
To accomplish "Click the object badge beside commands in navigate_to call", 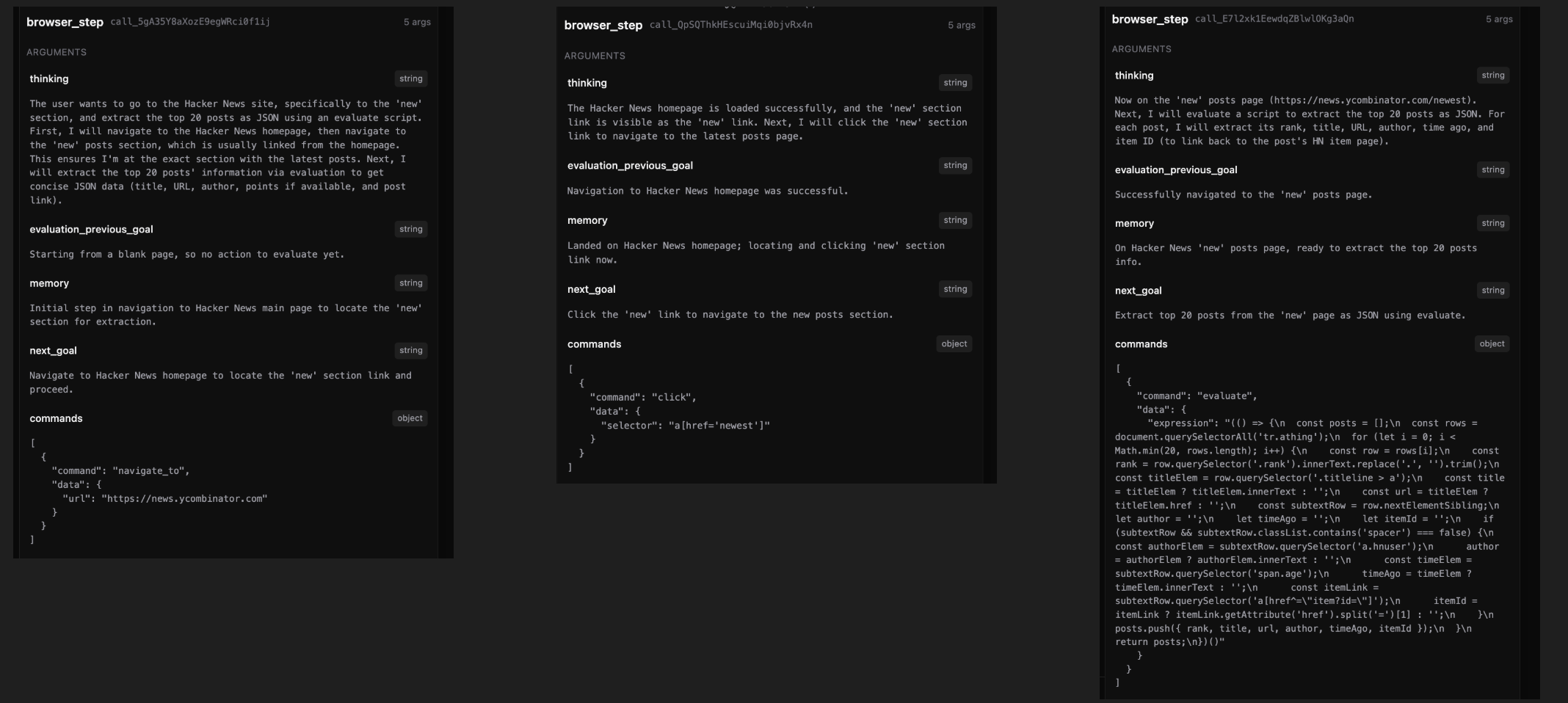I will point(410,418).
